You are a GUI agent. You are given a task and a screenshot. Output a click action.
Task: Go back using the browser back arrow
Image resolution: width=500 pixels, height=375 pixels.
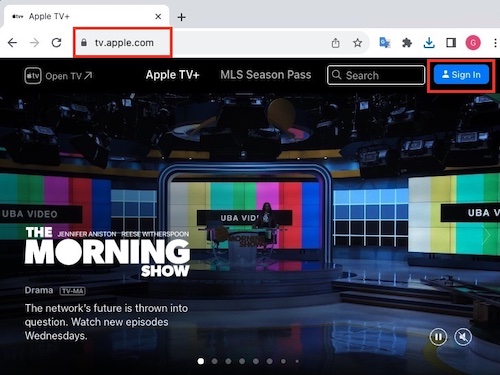[x=12, y=43]
